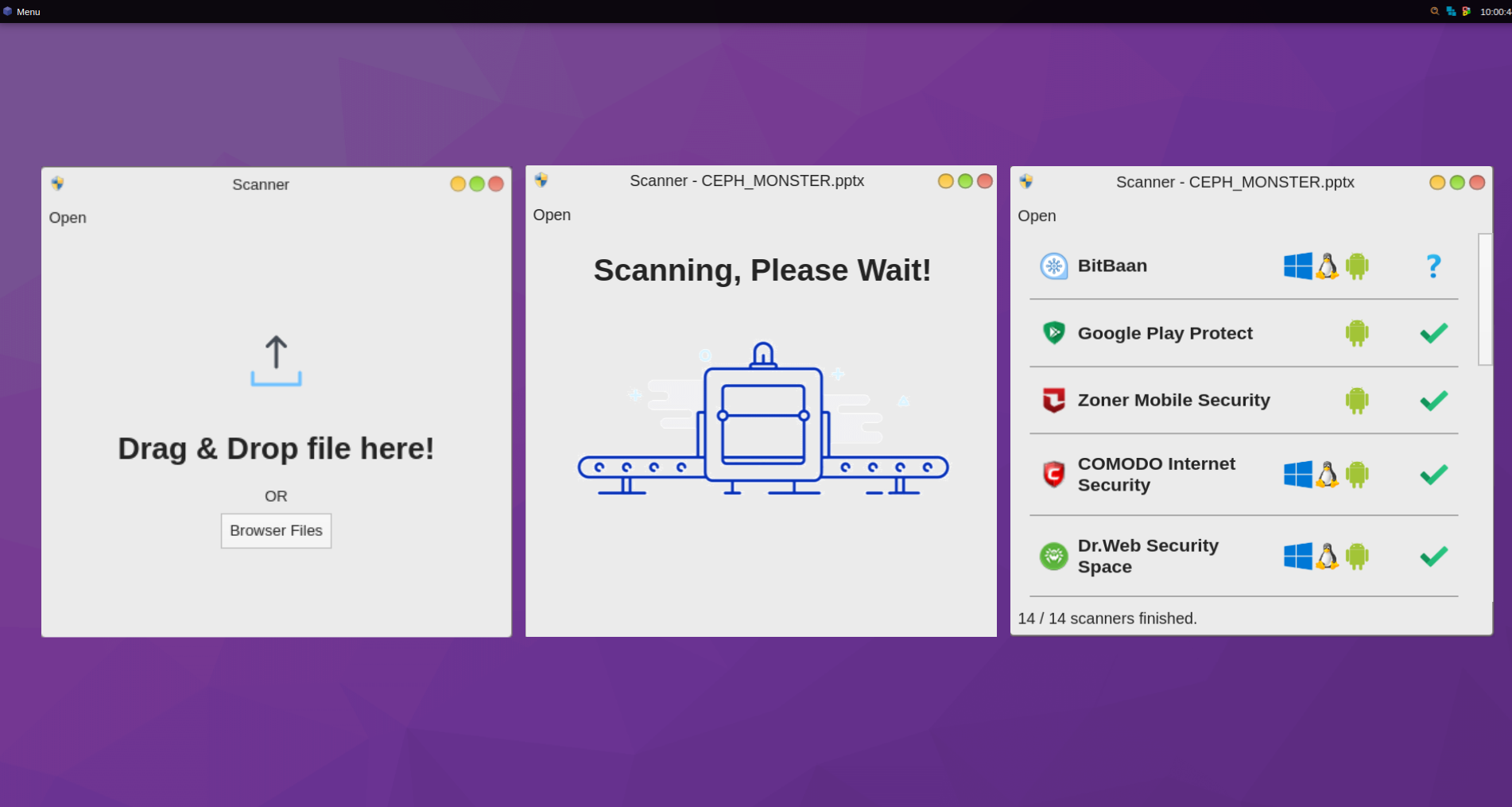This screenshot has width=1512, height=807.
Task: Click the Windows icon in the BitBaan row
Action: click(x=1297, y=266)
